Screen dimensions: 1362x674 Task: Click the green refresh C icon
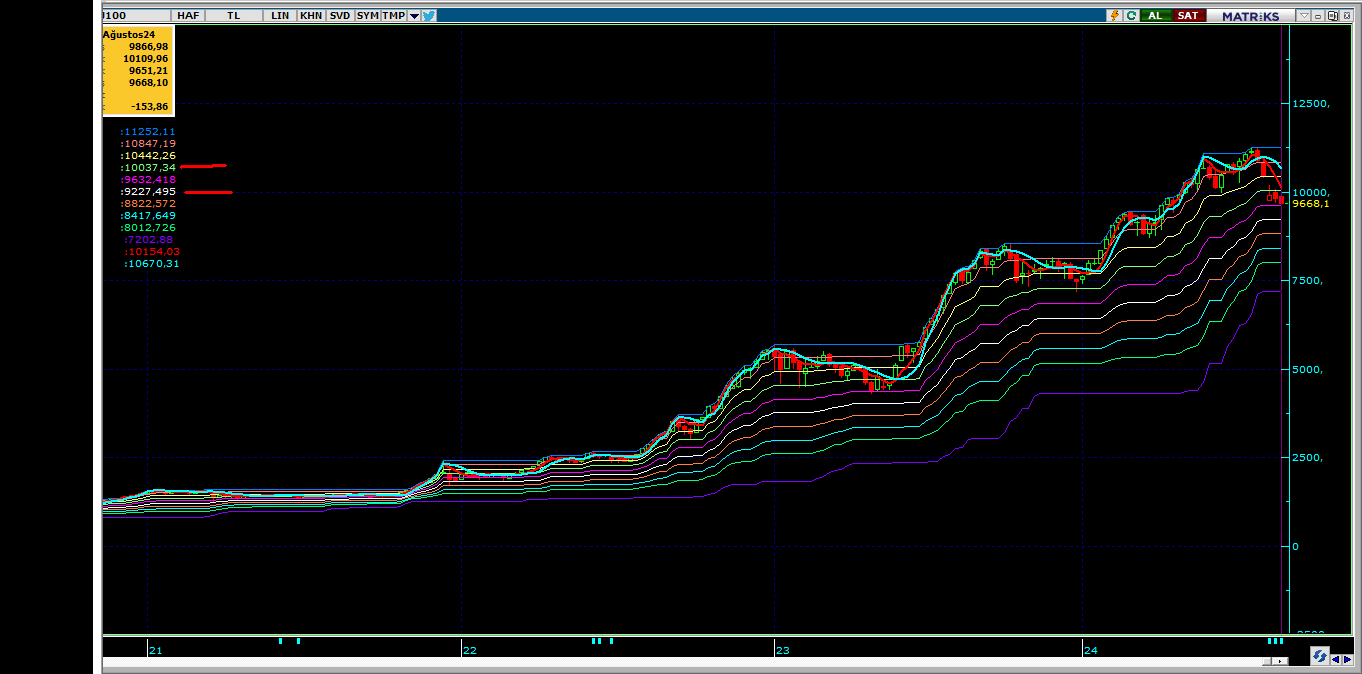1131,15
